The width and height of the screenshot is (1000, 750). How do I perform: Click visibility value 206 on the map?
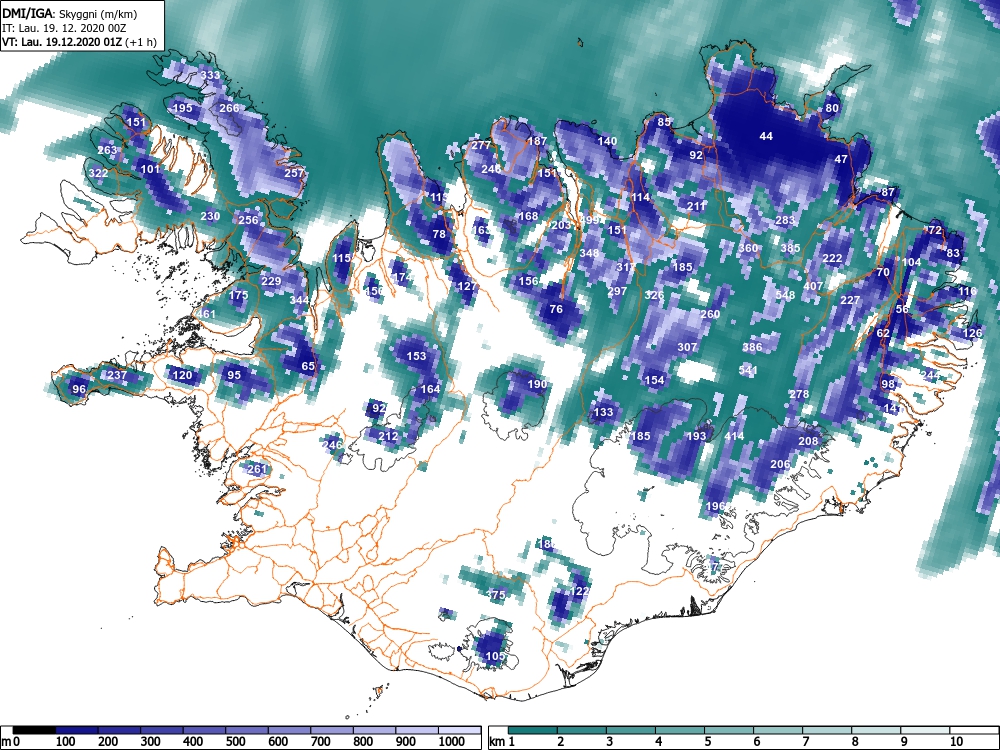click(781, 464)
